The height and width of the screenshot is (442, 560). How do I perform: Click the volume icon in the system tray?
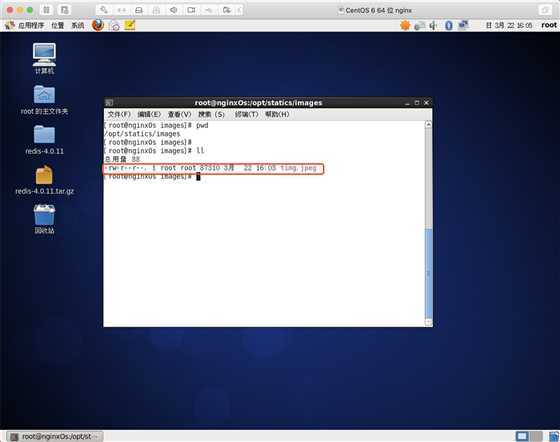click(x=433, y=25)
